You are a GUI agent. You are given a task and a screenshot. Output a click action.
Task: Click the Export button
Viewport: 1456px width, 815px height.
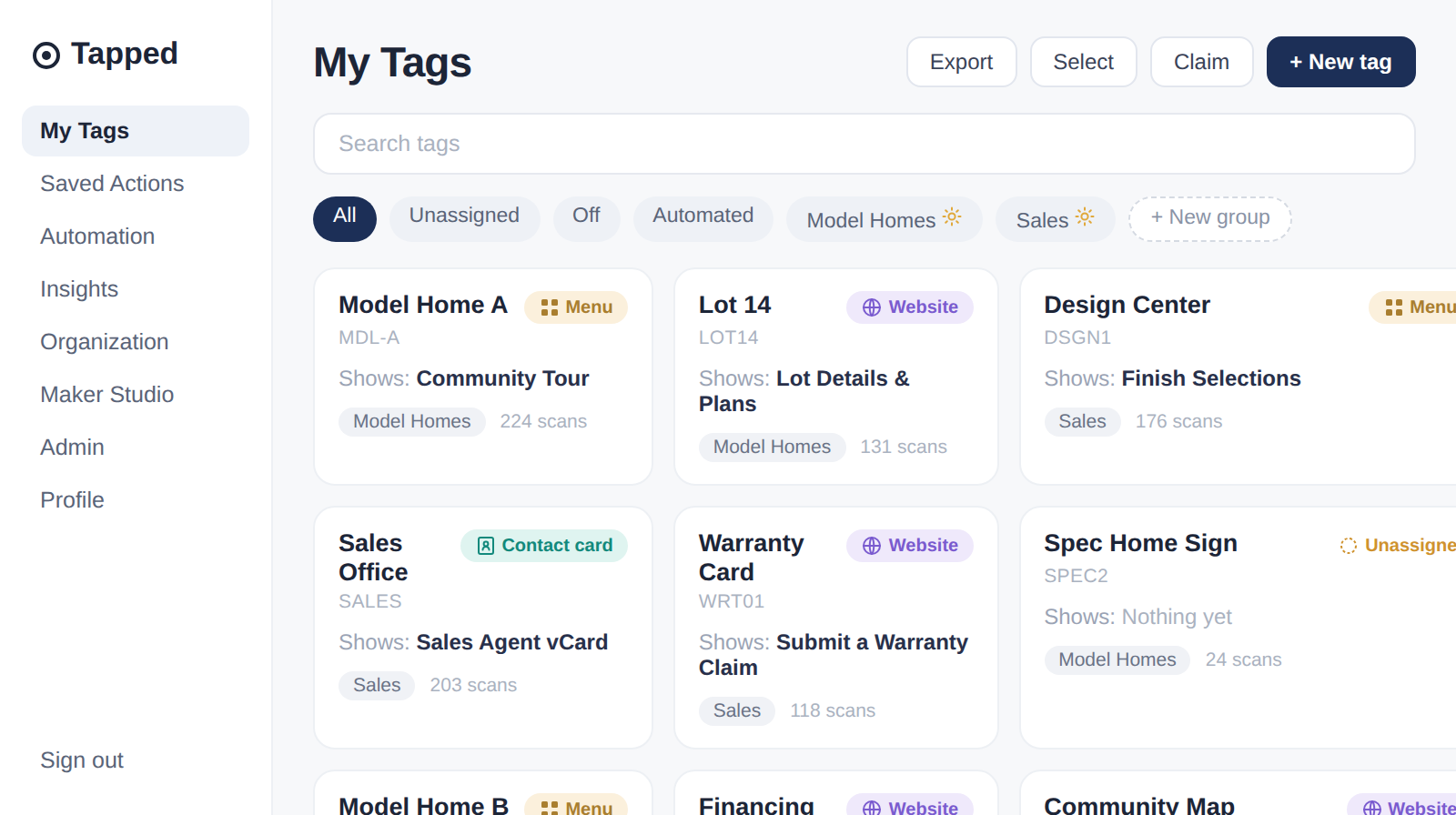961,62
